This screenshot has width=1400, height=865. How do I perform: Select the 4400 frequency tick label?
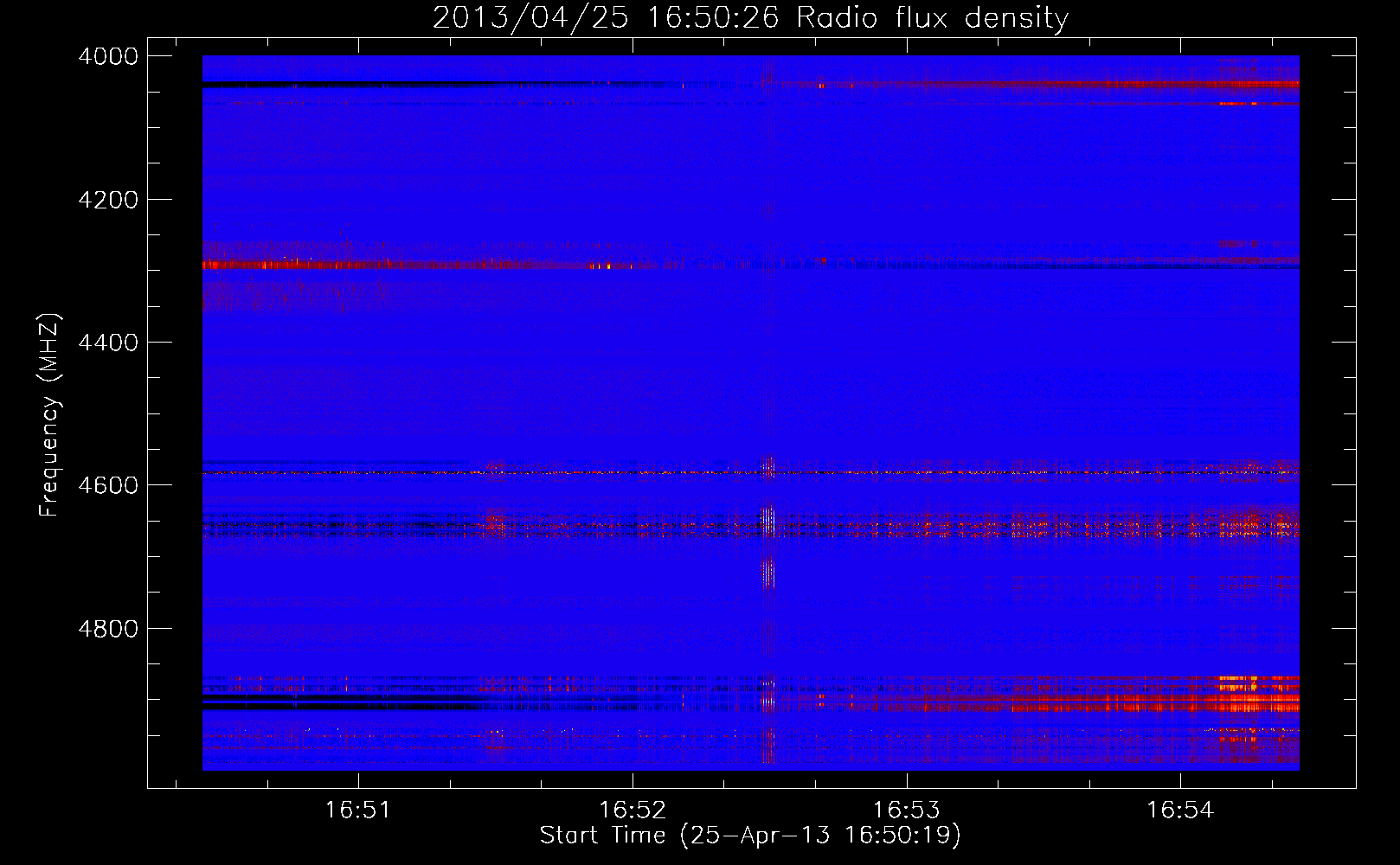coord(108,343)
